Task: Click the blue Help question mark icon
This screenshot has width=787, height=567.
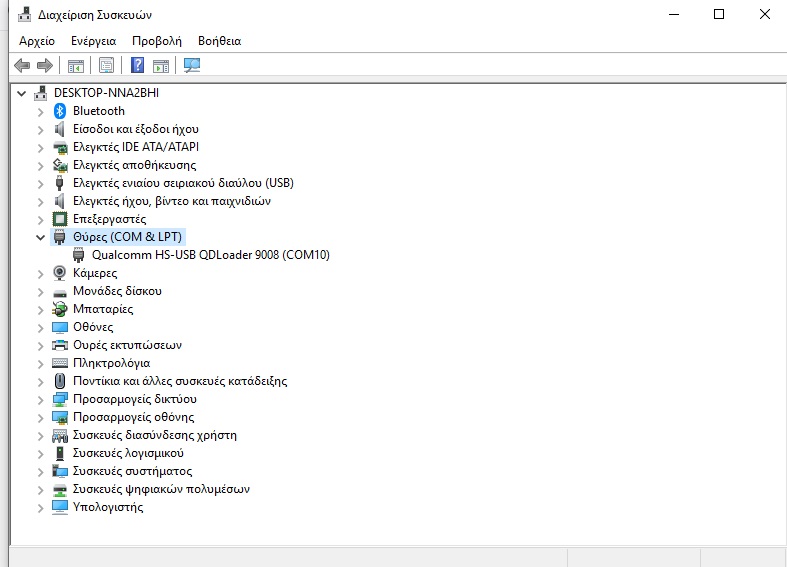Action: (138, 66)
